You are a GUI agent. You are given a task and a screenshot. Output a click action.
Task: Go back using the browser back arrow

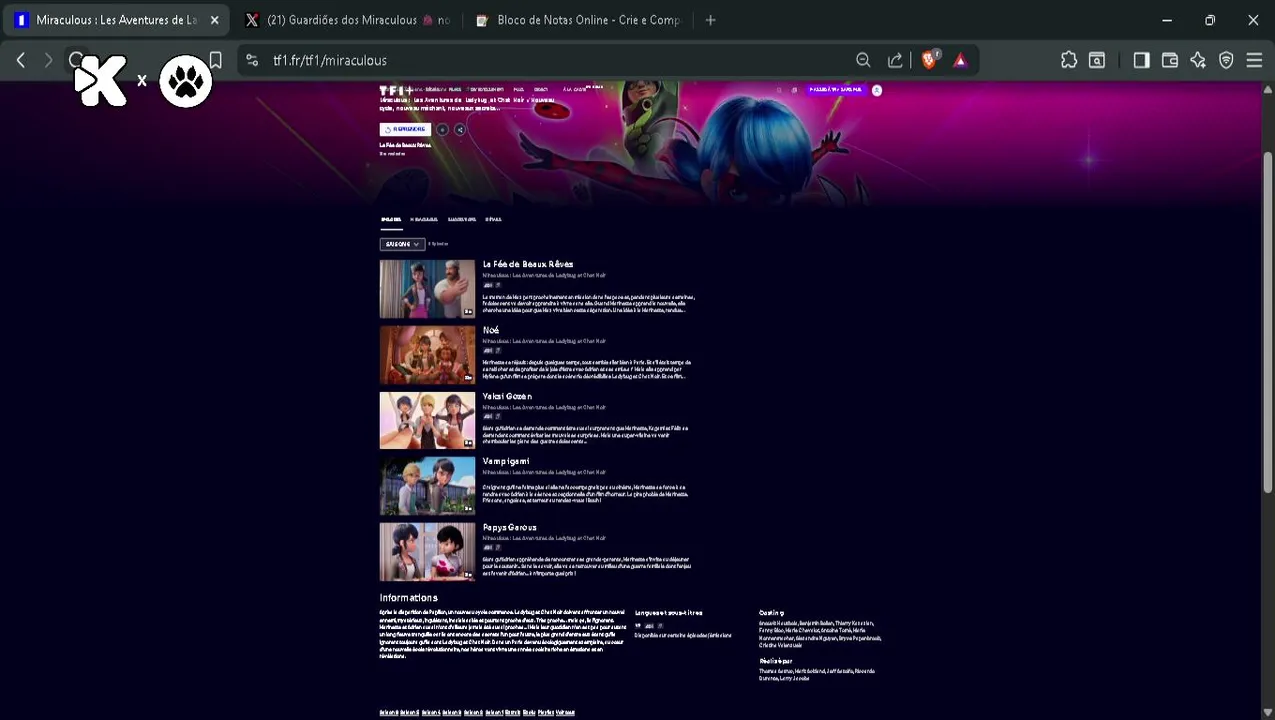(20, 60)
